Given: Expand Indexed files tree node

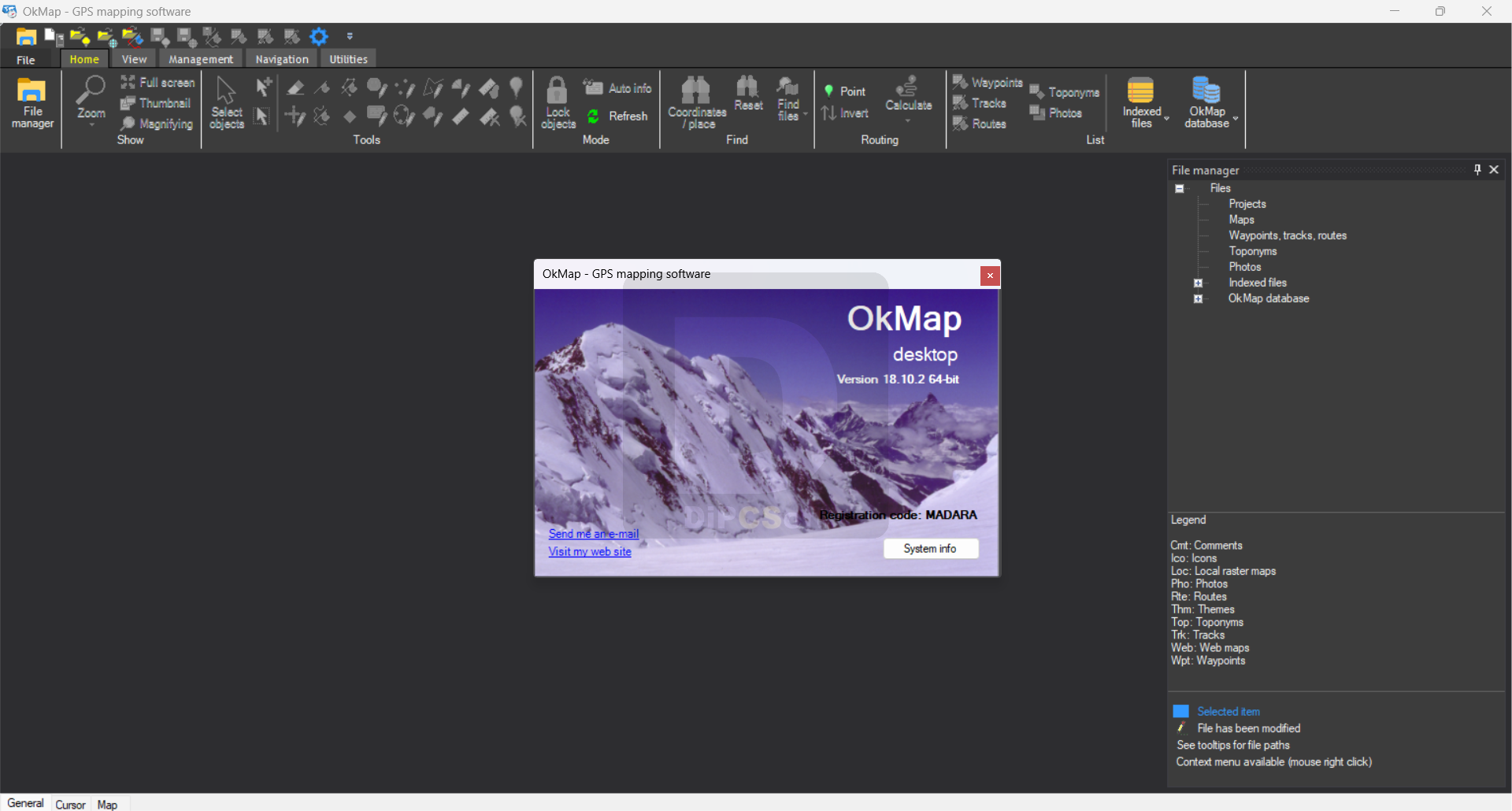Looking at the screenshot, I should click(x=1198, y=283).
